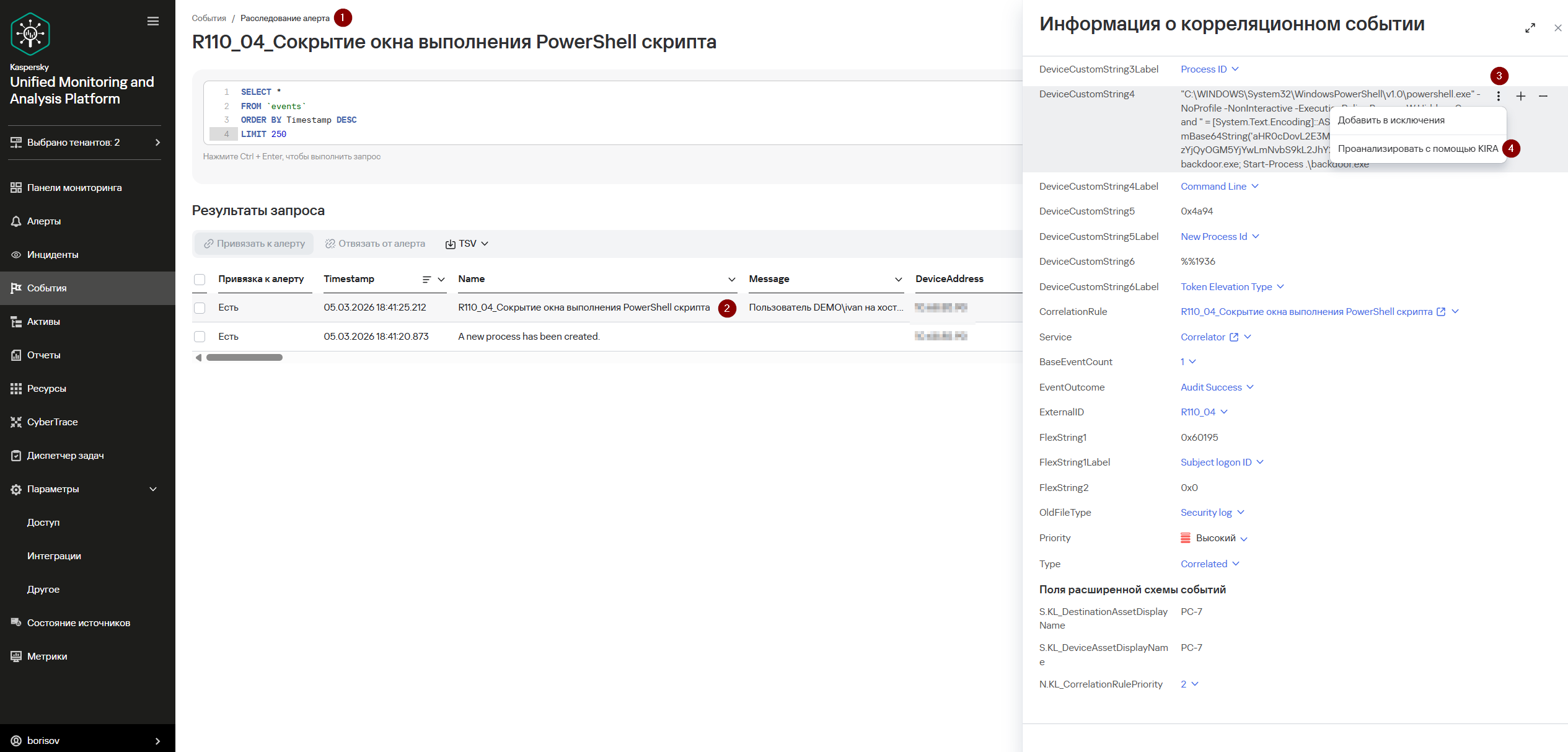The width and height of the screenshot is (1568, 752).
Task: Select 'Проанализировать с помощью KIRA' menu item
Action: click(1419, 149)
